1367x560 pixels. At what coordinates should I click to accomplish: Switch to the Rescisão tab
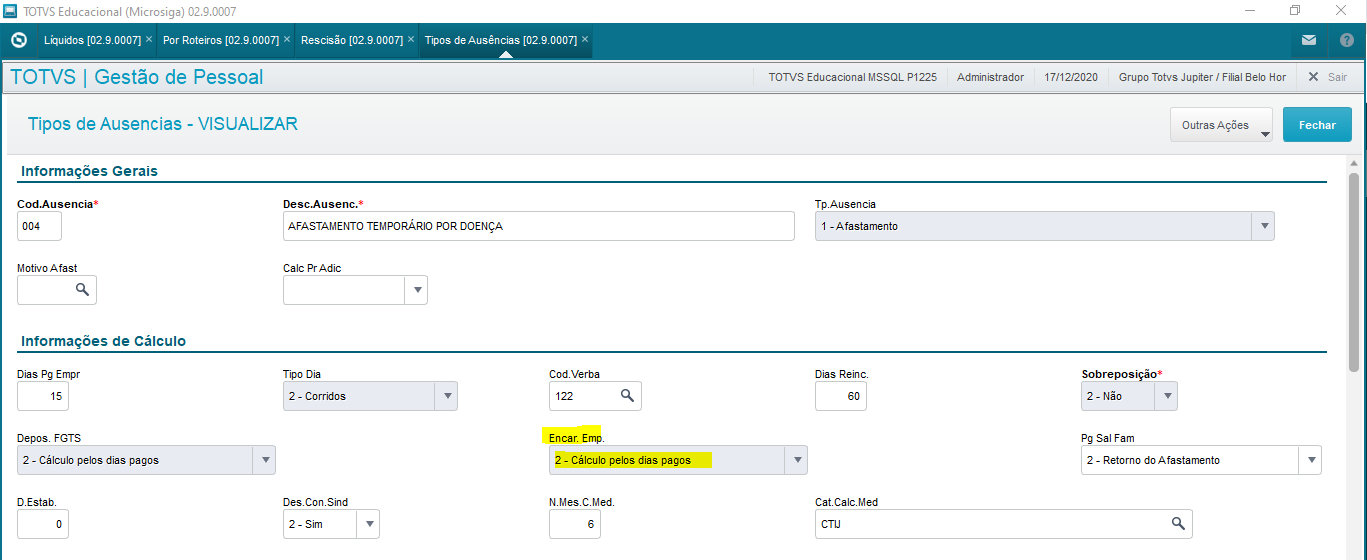(x=351, y=40)
